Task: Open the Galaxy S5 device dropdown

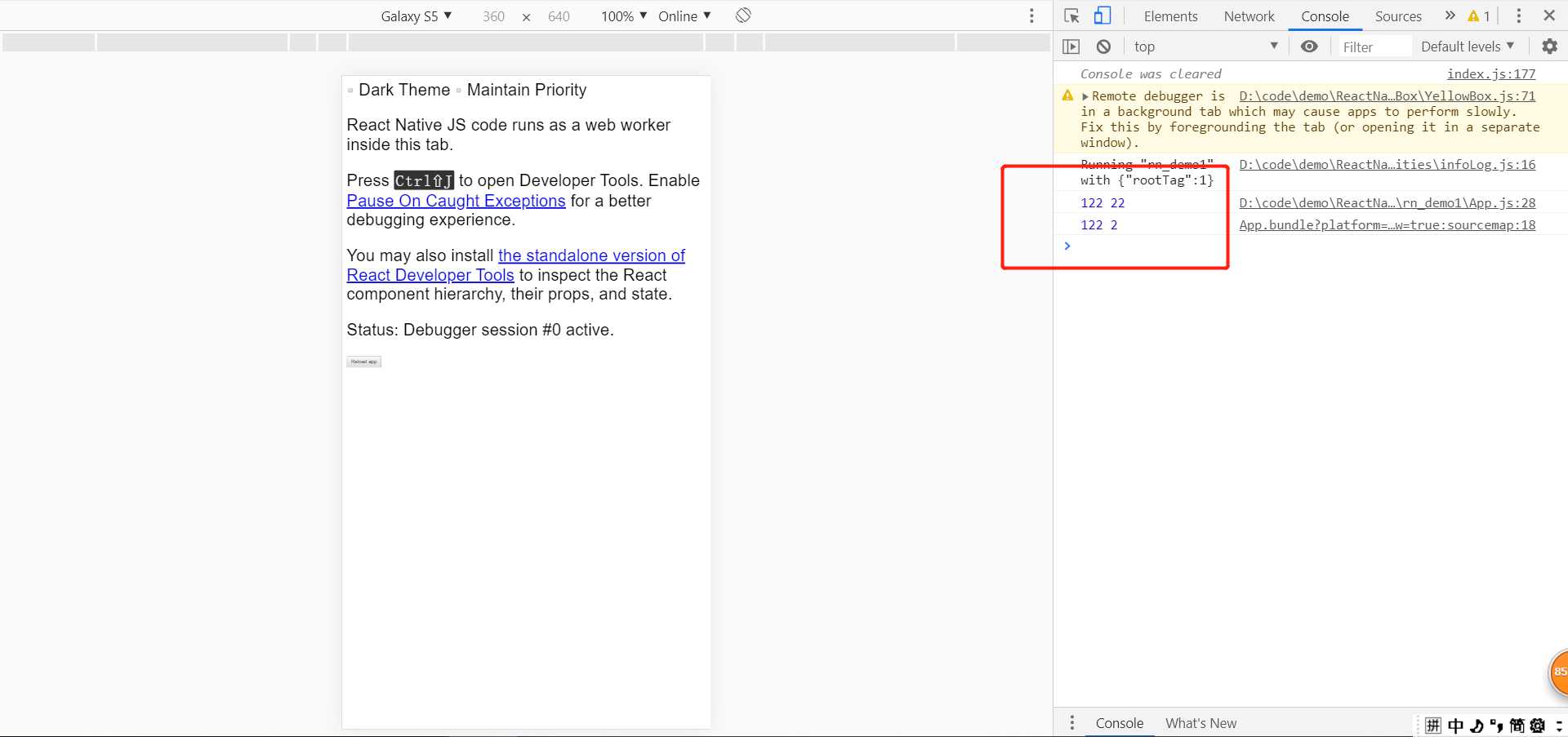Action: (416, 16)
